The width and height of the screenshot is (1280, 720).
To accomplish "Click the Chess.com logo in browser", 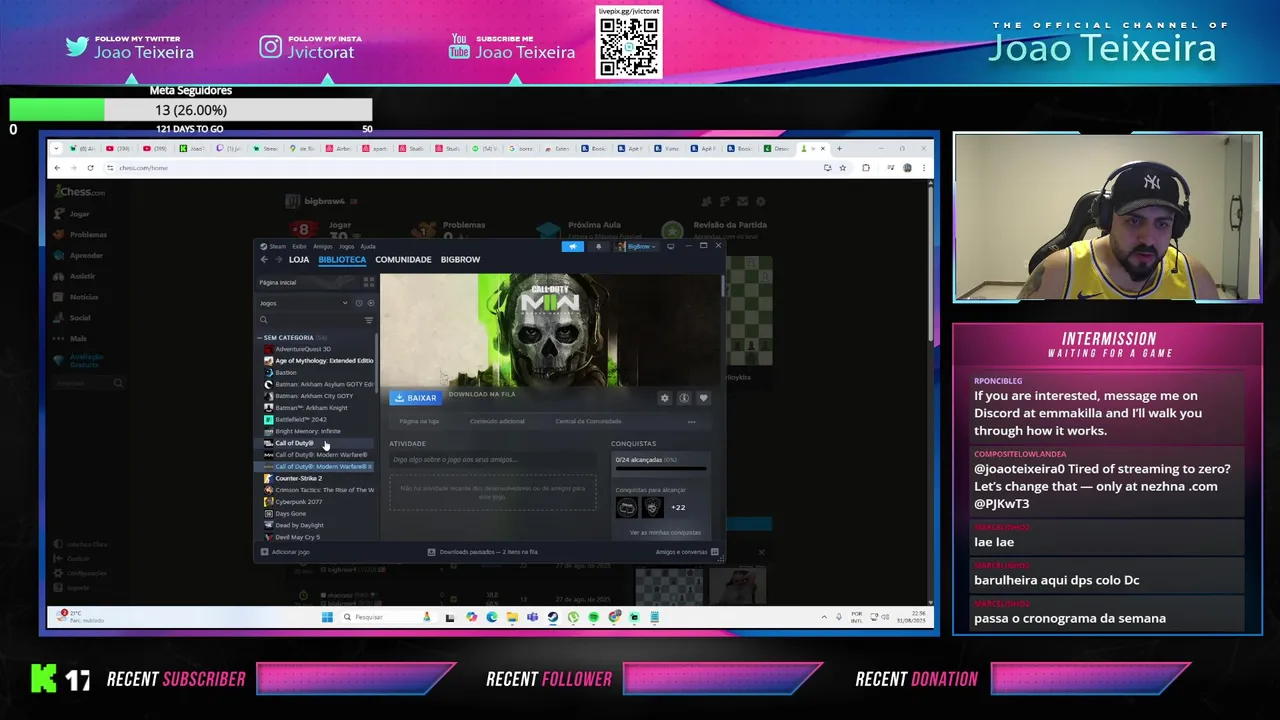I will (x=80, y=191).
